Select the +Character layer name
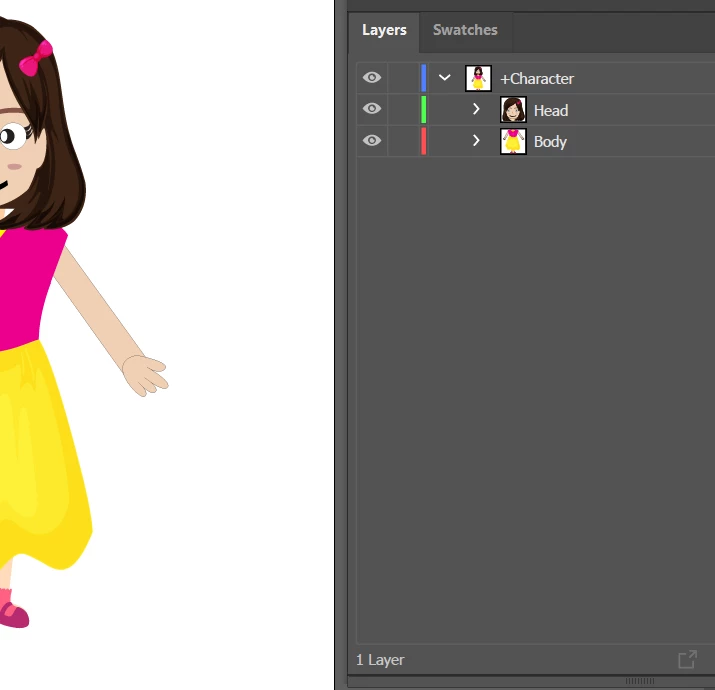This screenshot has width=715, height=690. click(537, 79)
